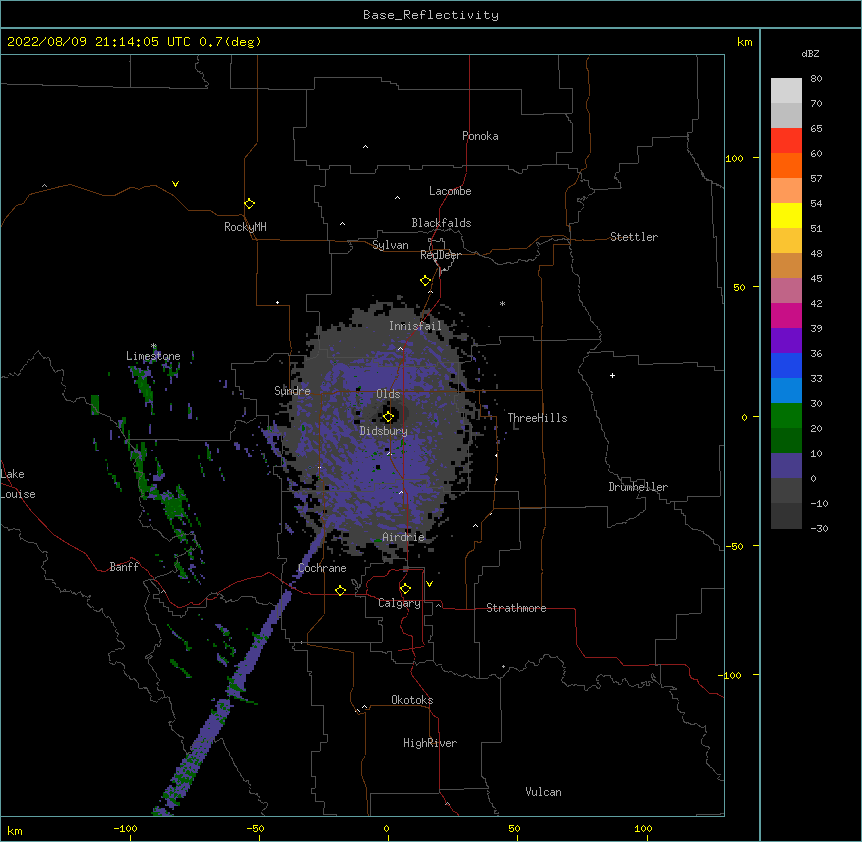Select the lightest 70-80 dBZ color band
Viewport: 862px width, 842px height.
[x=786, y=91]
